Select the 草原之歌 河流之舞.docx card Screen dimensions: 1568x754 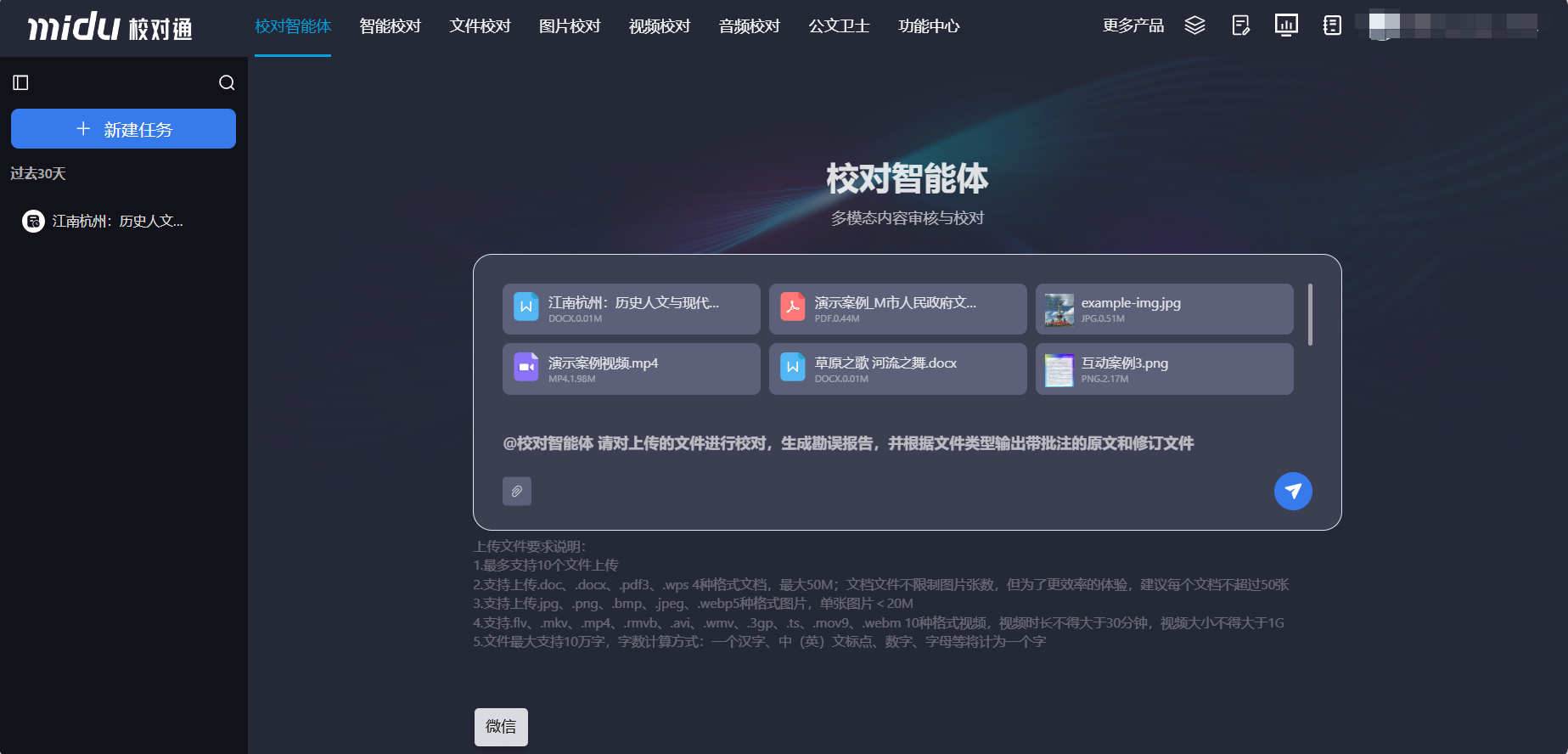(898, 369)
